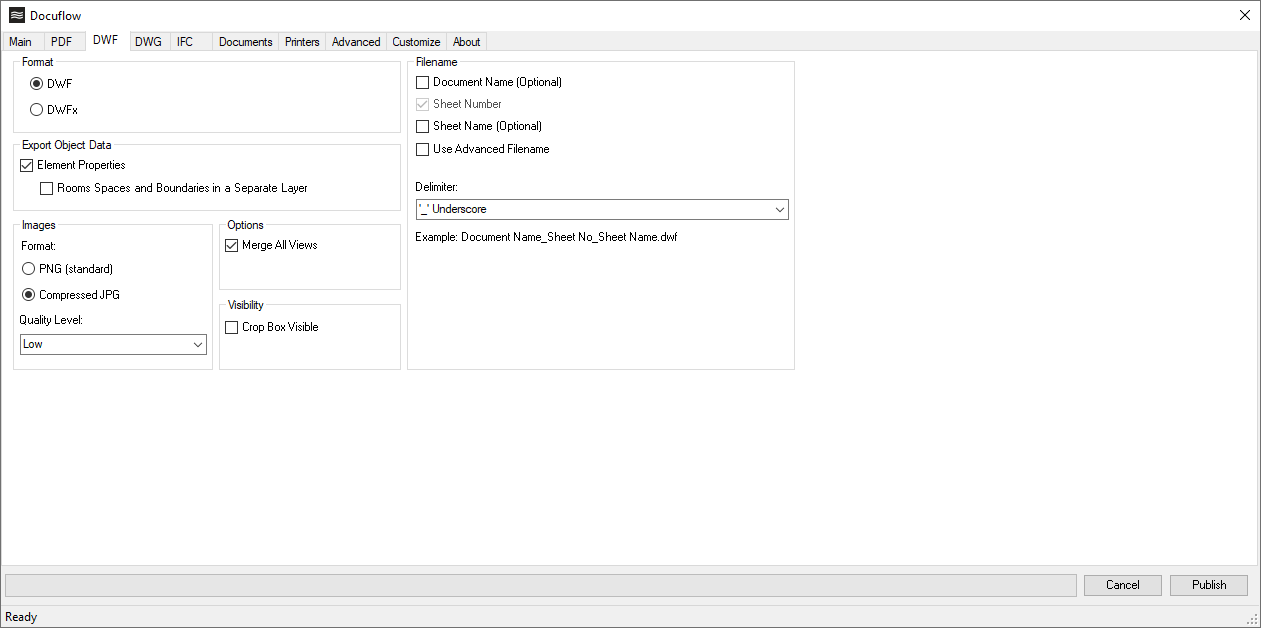Image resolution: width=1261 pixels, height=628 pixels.
Task: Click the Cancel button
Action: tap(1122, 585)
